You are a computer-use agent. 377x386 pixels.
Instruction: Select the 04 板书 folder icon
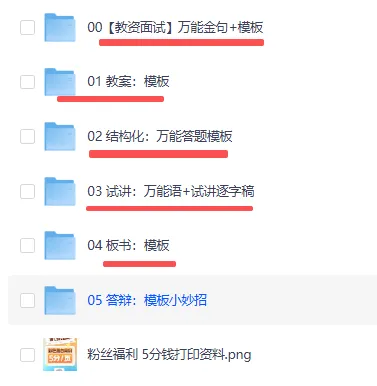click(x=60, y=245)
